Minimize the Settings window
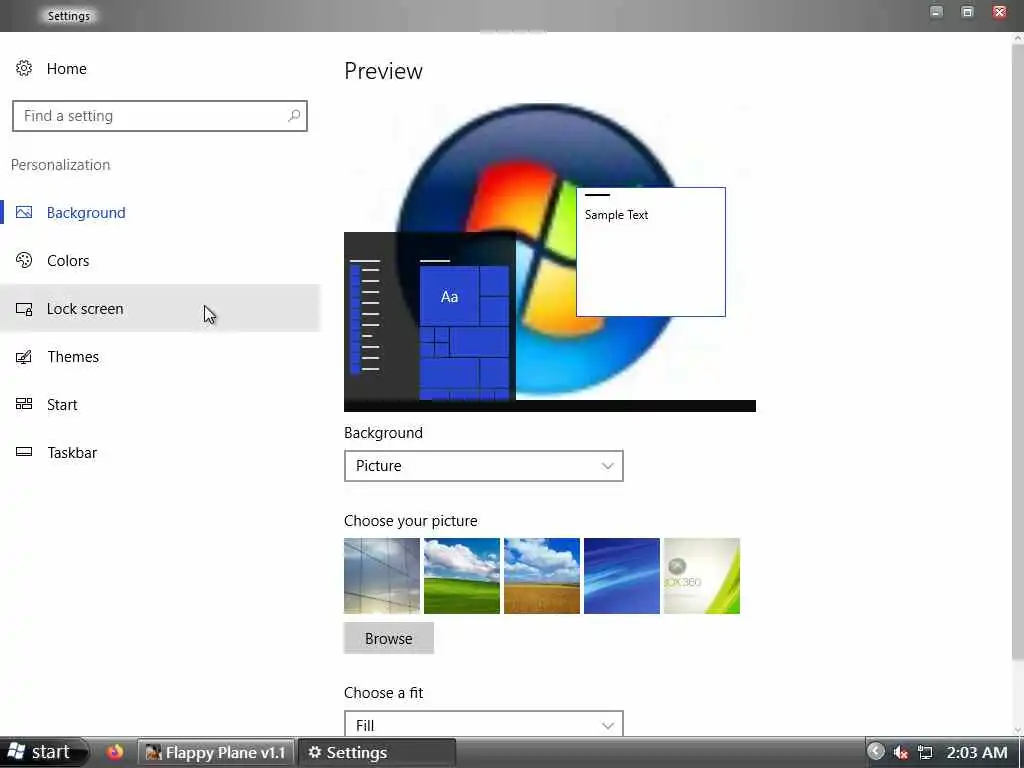The width and height of the screenshot is (1024, 768). pyautogui.click(x=936, y=12)
